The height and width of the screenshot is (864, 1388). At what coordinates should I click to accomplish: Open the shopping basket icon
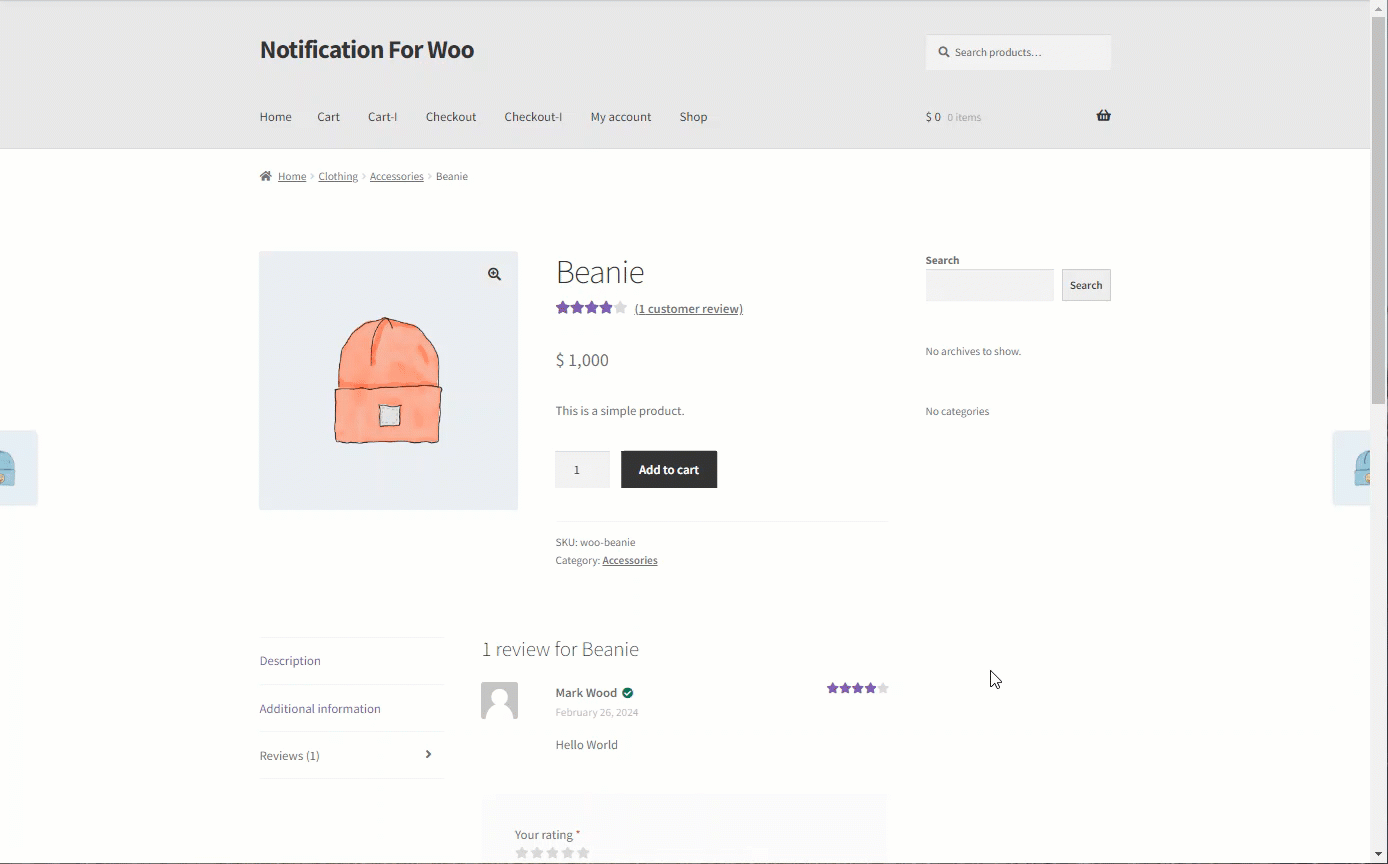[x=1103, y=116]
